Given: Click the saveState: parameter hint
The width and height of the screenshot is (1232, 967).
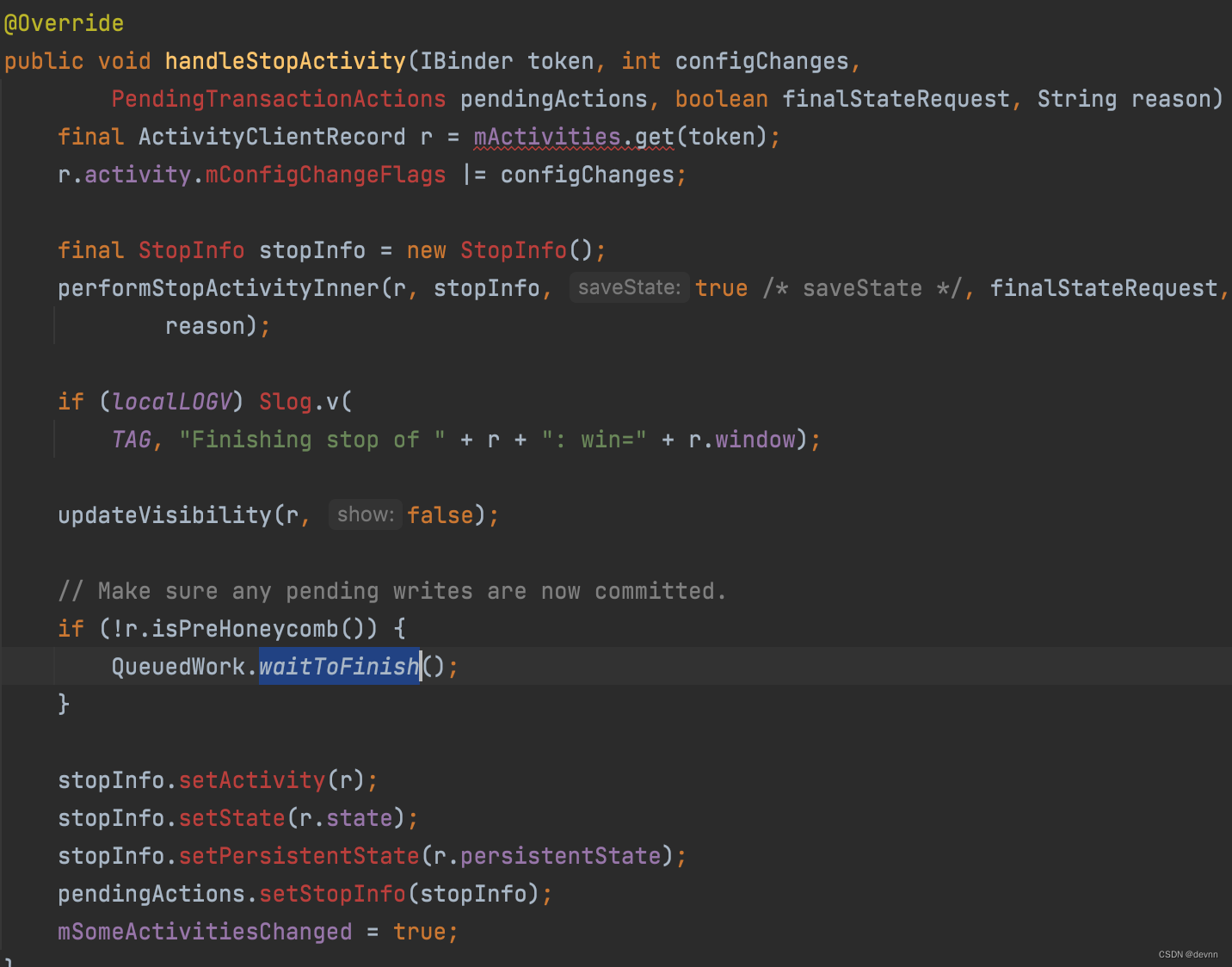Looking at the screenshot, I should point(629,287).
